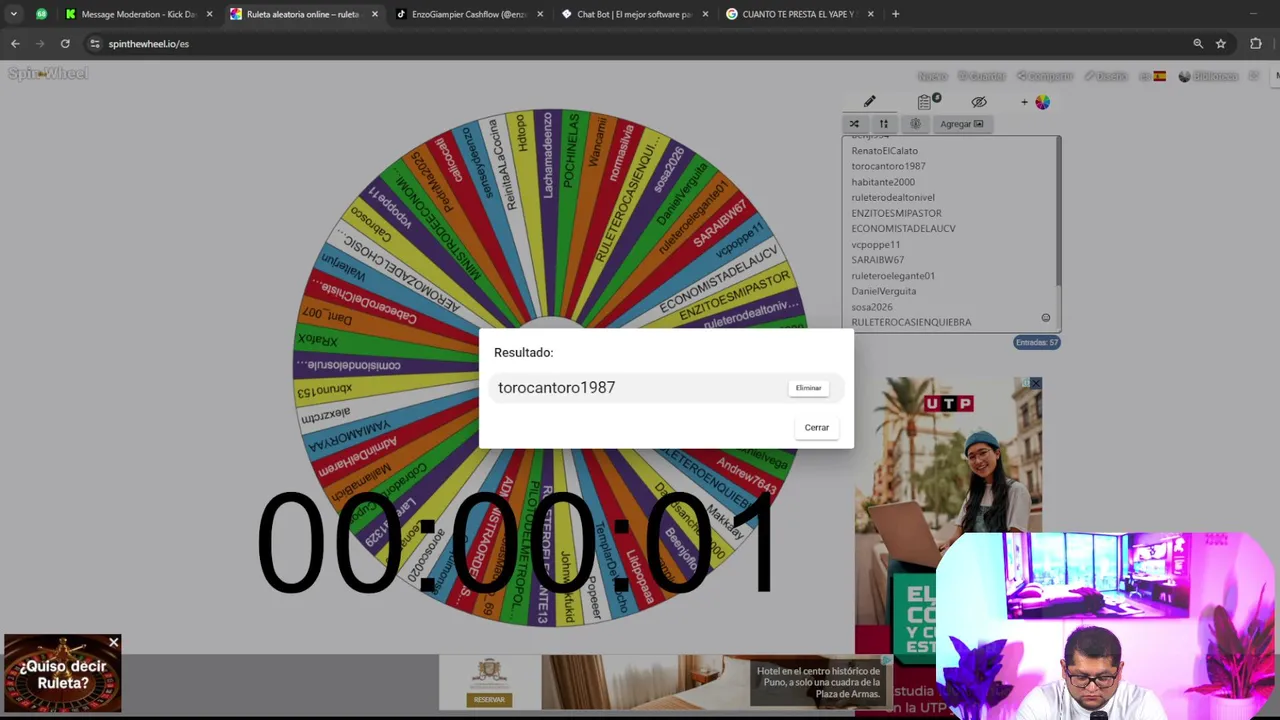Screen dimensions: 1280x720
Task: Switch to the Chat Bot tab
Action: click(x=634, y=14)
